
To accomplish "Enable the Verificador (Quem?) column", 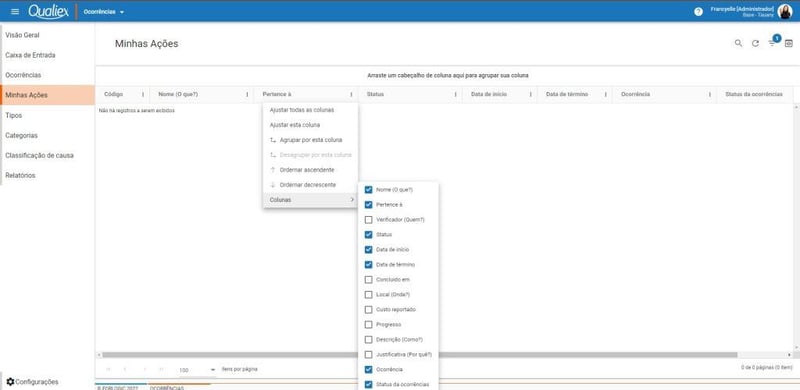I will tap(368, 220).
